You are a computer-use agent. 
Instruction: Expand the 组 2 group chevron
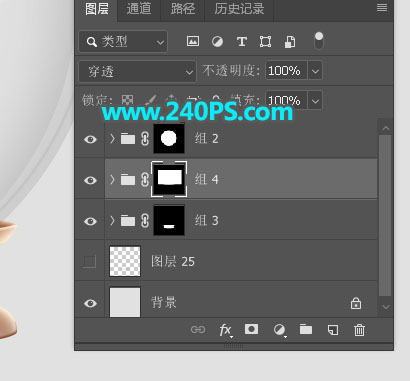pos(112,138)
